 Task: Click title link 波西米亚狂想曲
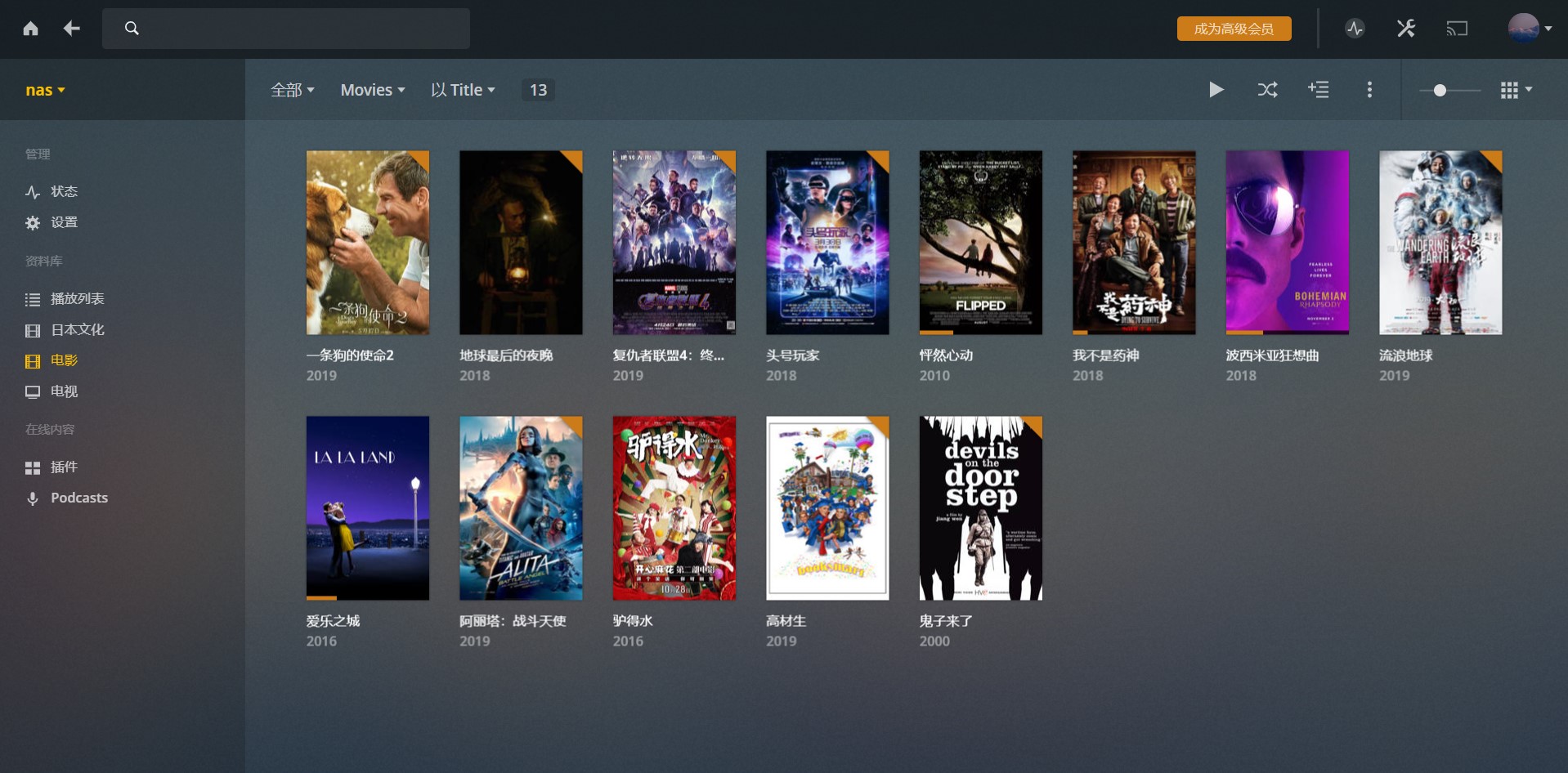tap(1272, 355)
